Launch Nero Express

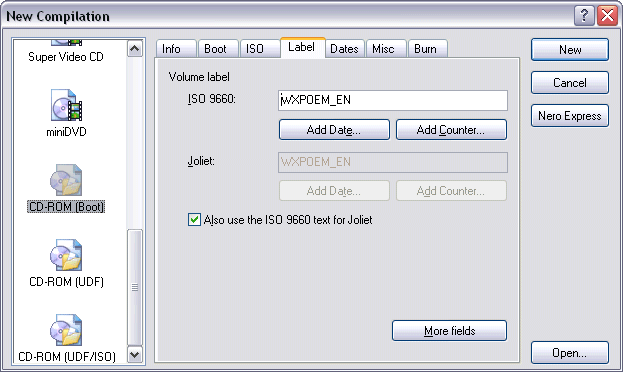tap(570, 116)
